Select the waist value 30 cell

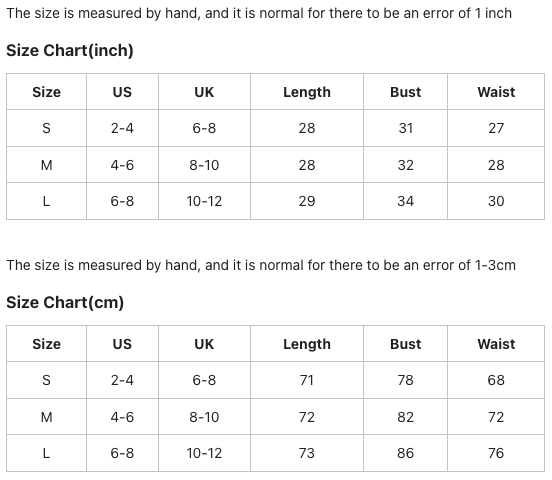(x=496, y=201)
